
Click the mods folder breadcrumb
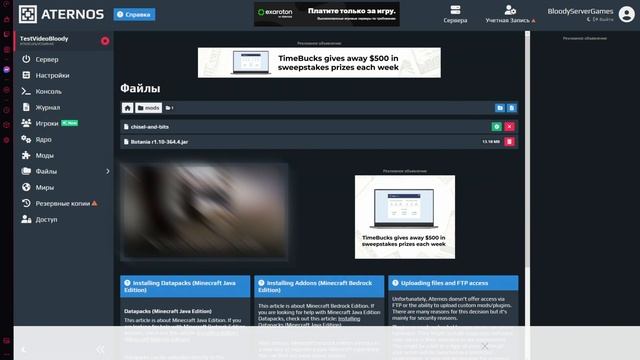point(149,108)
